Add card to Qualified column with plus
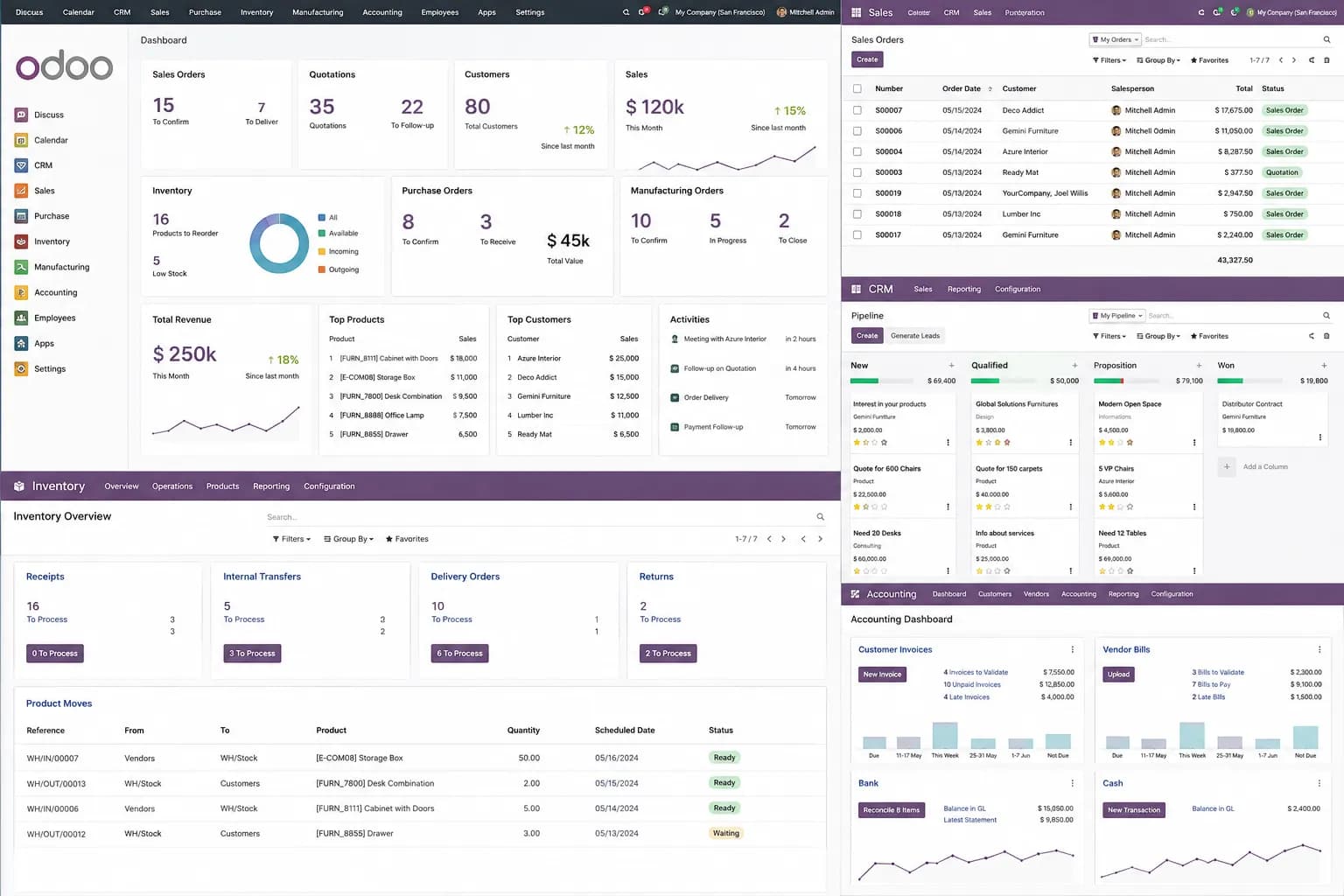Screen dimensions: 1344x896 coord(1074,366)
